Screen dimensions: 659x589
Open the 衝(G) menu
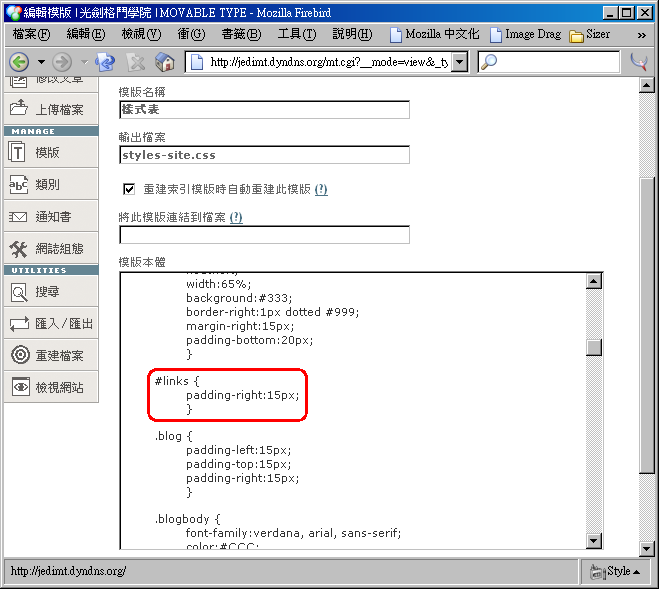(191, 34)
